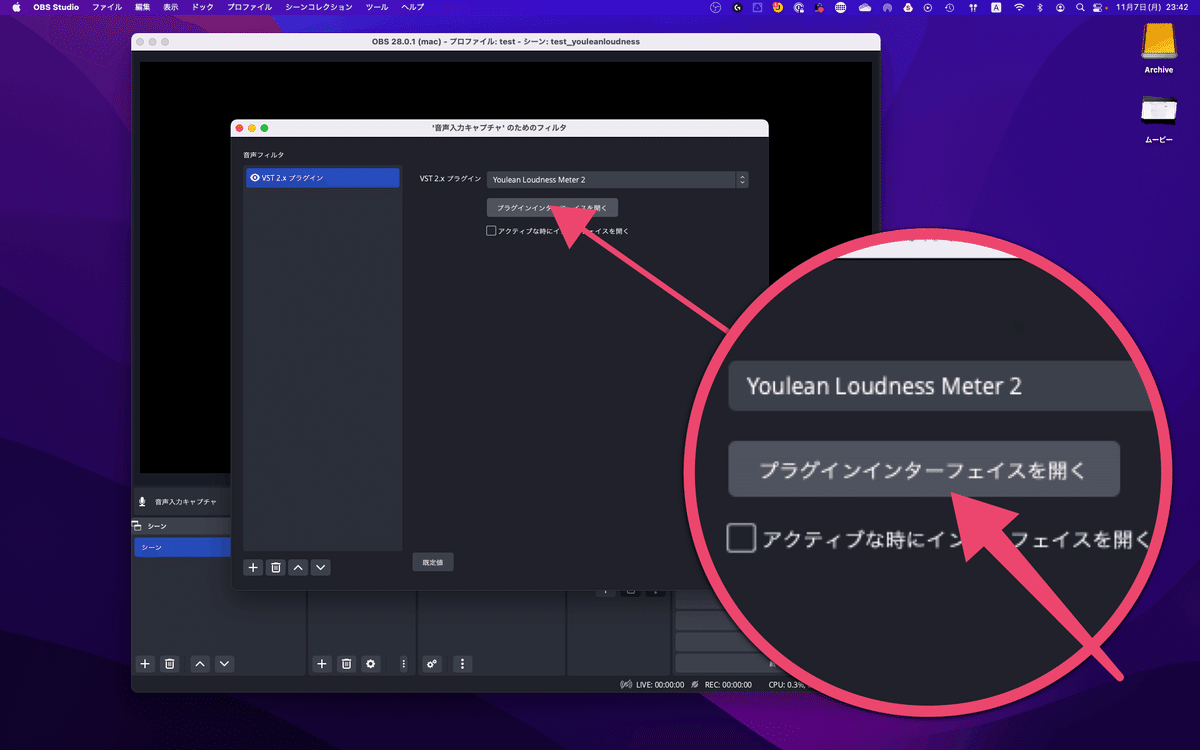Open the Apple menu
This screenshot has height=750, width=1200.
click(x=16, y=7)
